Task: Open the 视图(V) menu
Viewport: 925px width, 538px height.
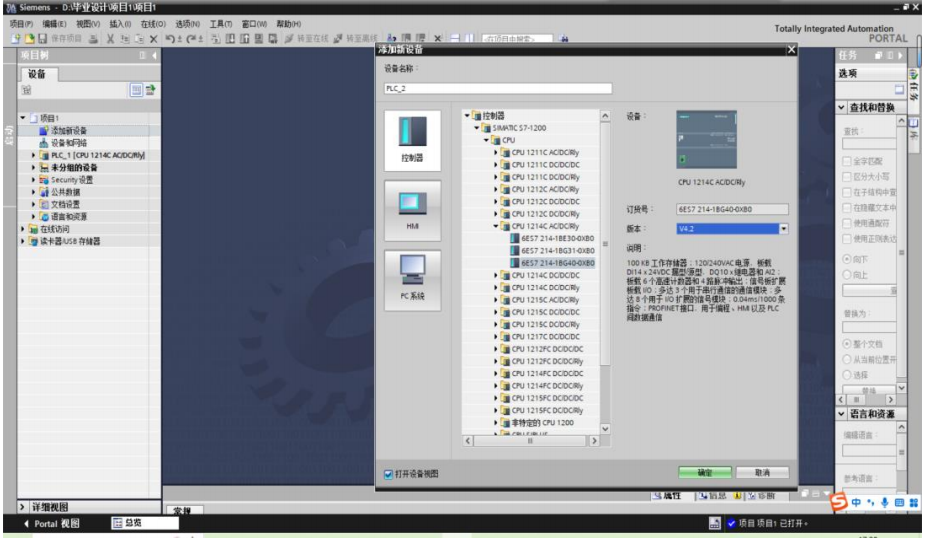Action: pyautogui.click(x=88, y=24)
